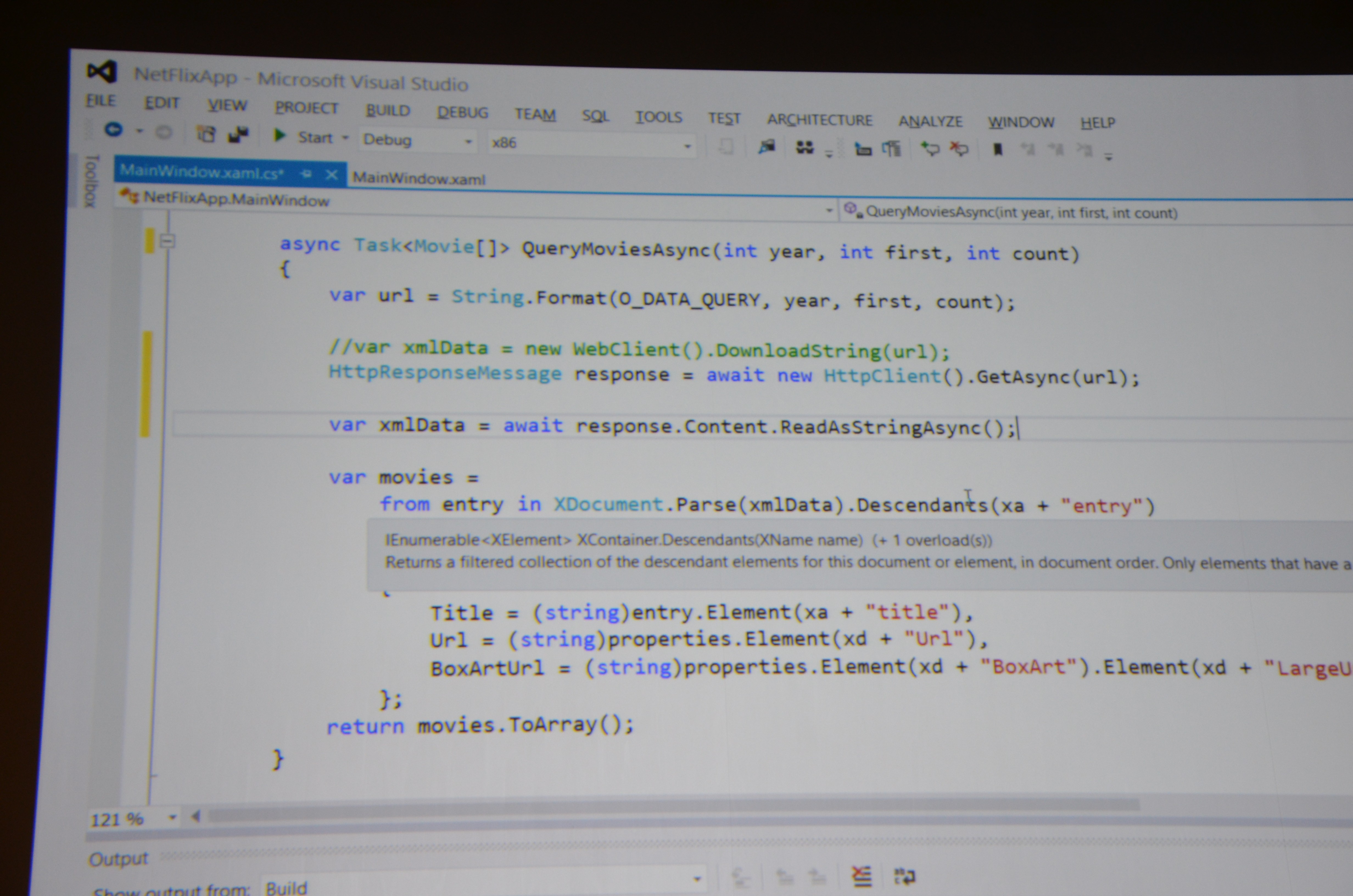
Task: Close the MainWindow.xaml.cs tab
Action: pos(331,174)
